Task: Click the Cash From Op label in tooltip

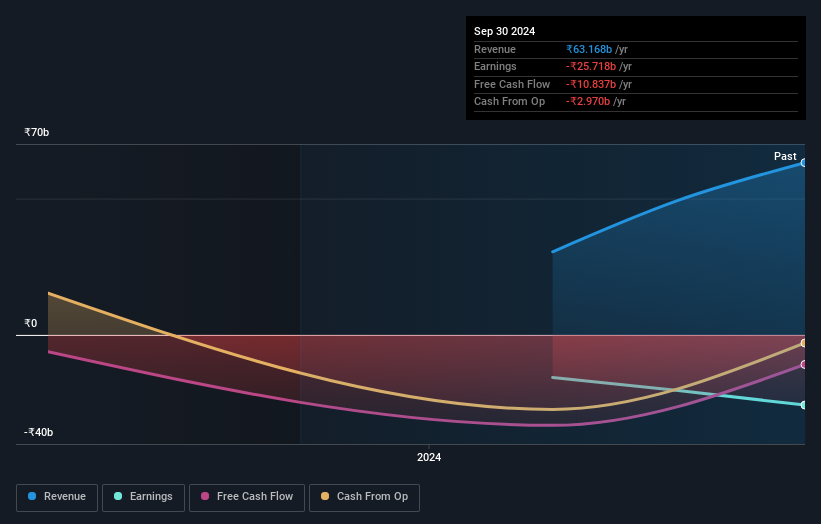Action: (x=509, y=102)
